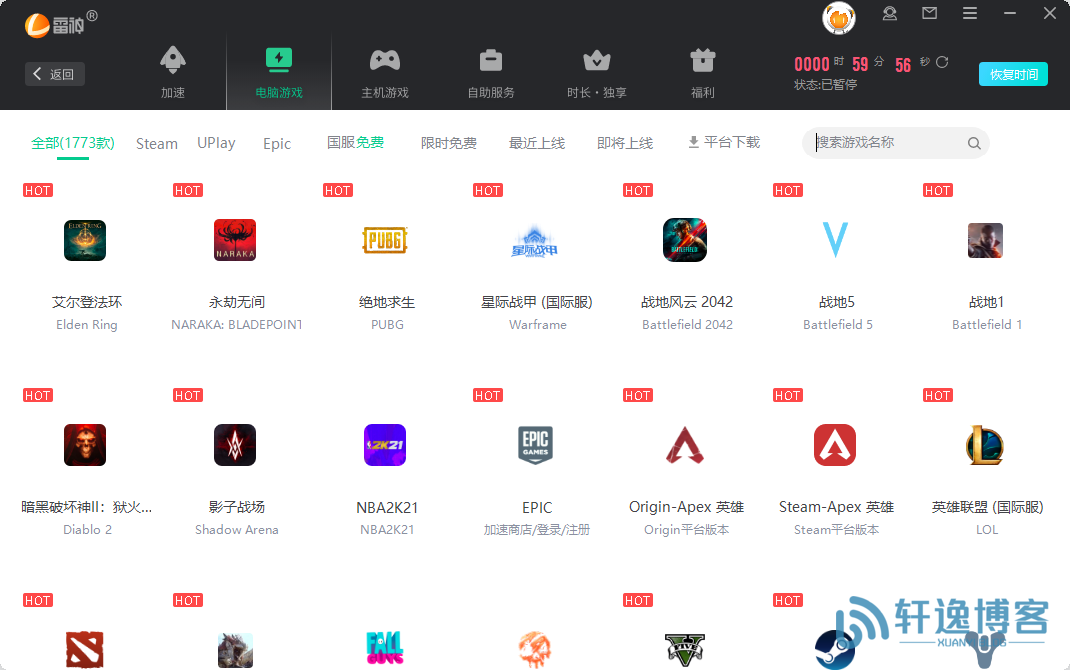This screenshot has height=670, width=1070.
Task: Filter games by Steam
Action: 157,144
